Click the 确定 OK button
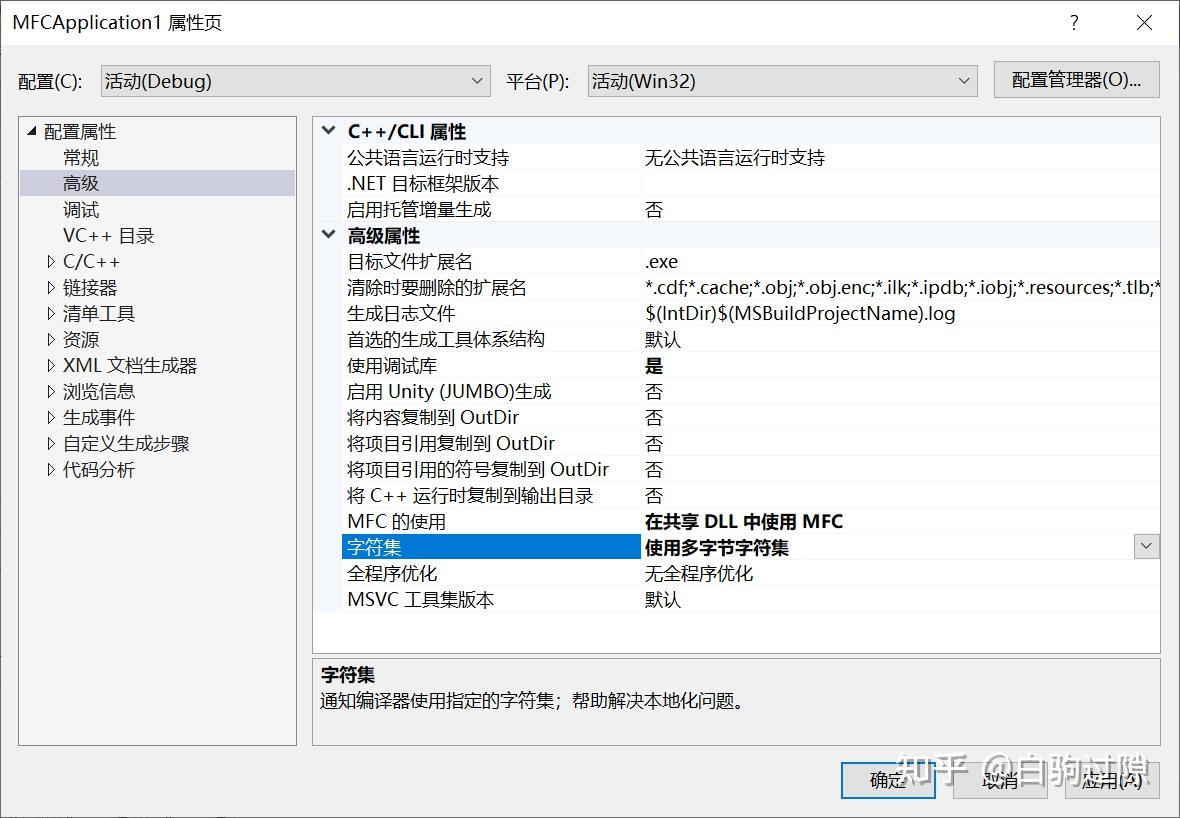Viewport: 1180px width, 818px height. [x=888, y=780]
